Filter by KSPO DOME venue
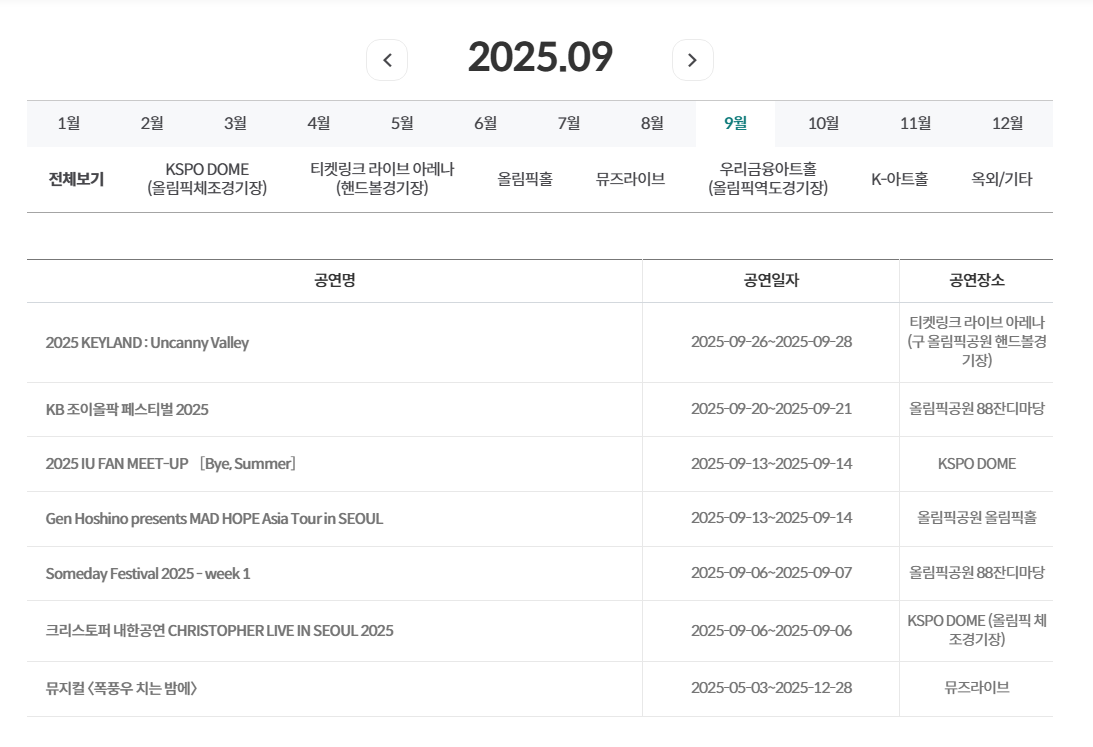Viewport: 1093px width, 747px height. (x=207, y=178)
